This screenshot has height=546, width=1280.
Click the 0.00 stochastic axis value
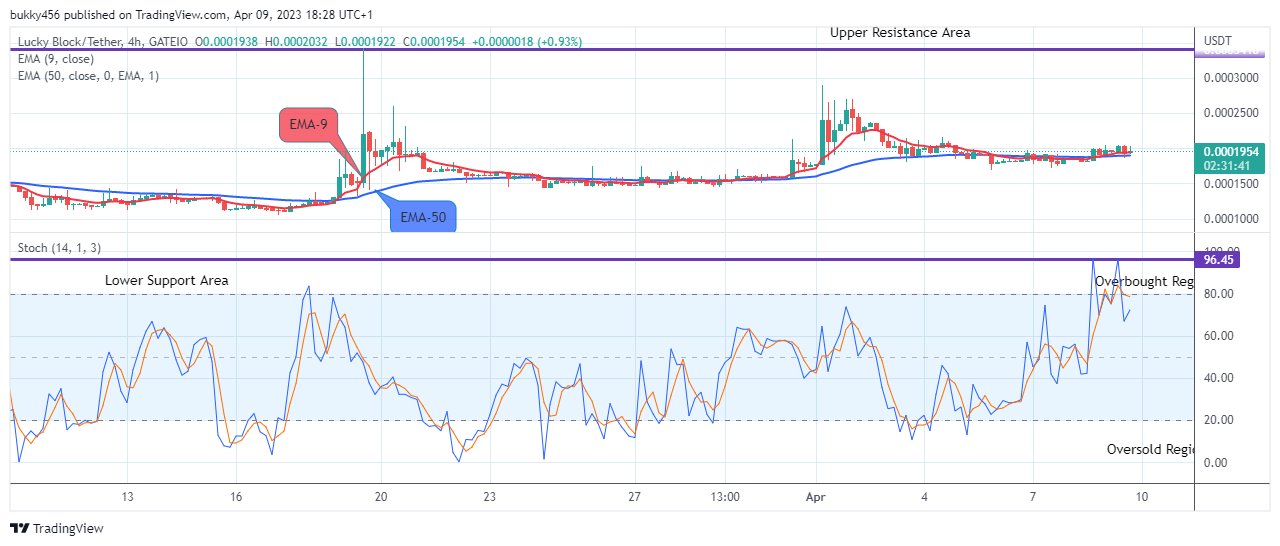pos(1216,462)
